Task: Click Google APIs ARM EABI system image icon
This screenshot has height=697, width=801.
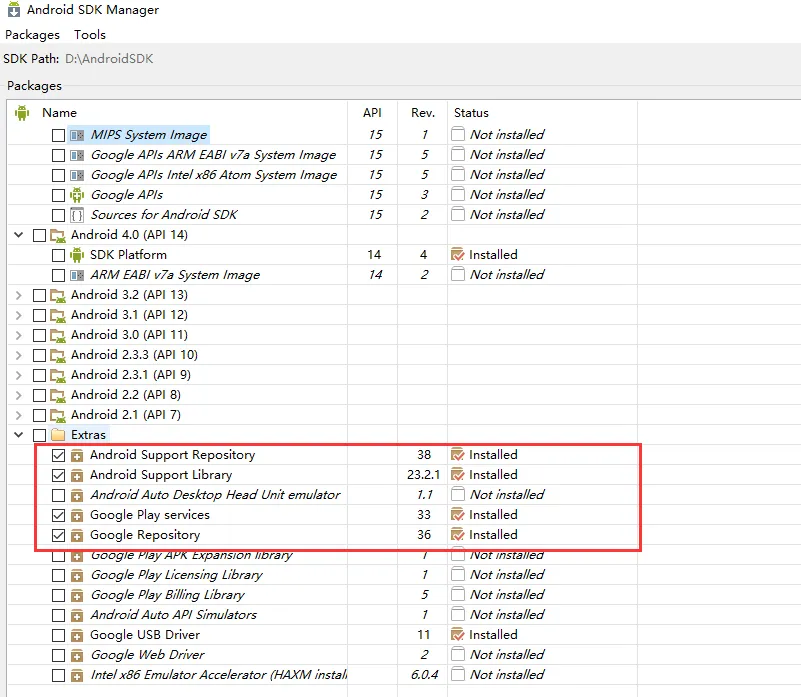Action: 77,155
